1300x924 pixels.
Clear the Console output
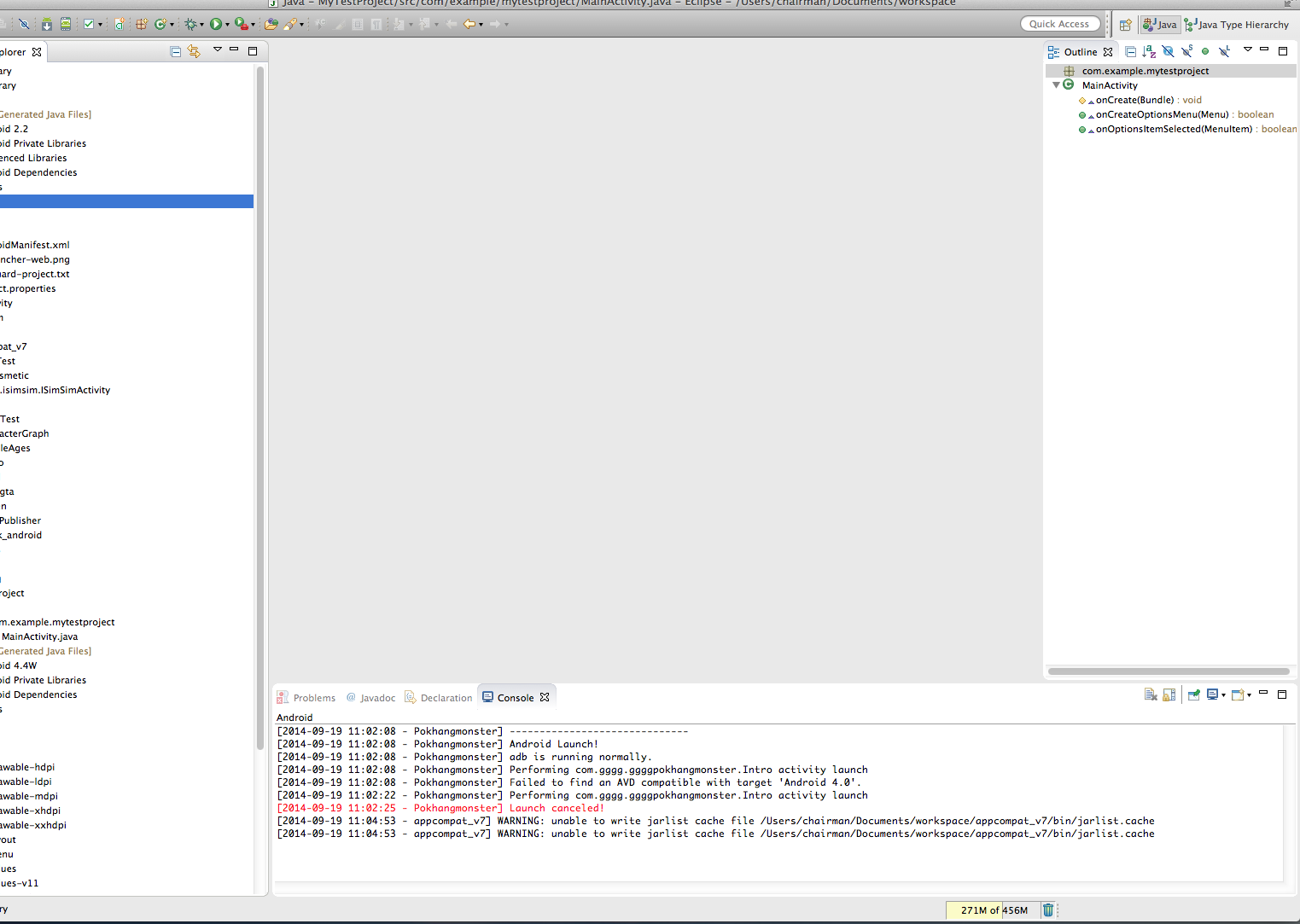pos(1151,694)
